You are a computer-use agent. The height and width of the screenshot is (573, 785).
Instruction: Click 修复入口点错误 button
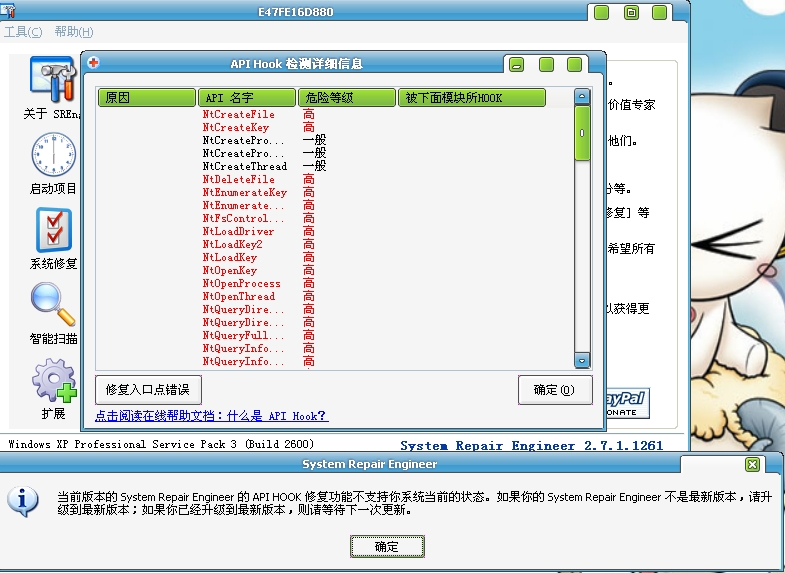point(148,390)
